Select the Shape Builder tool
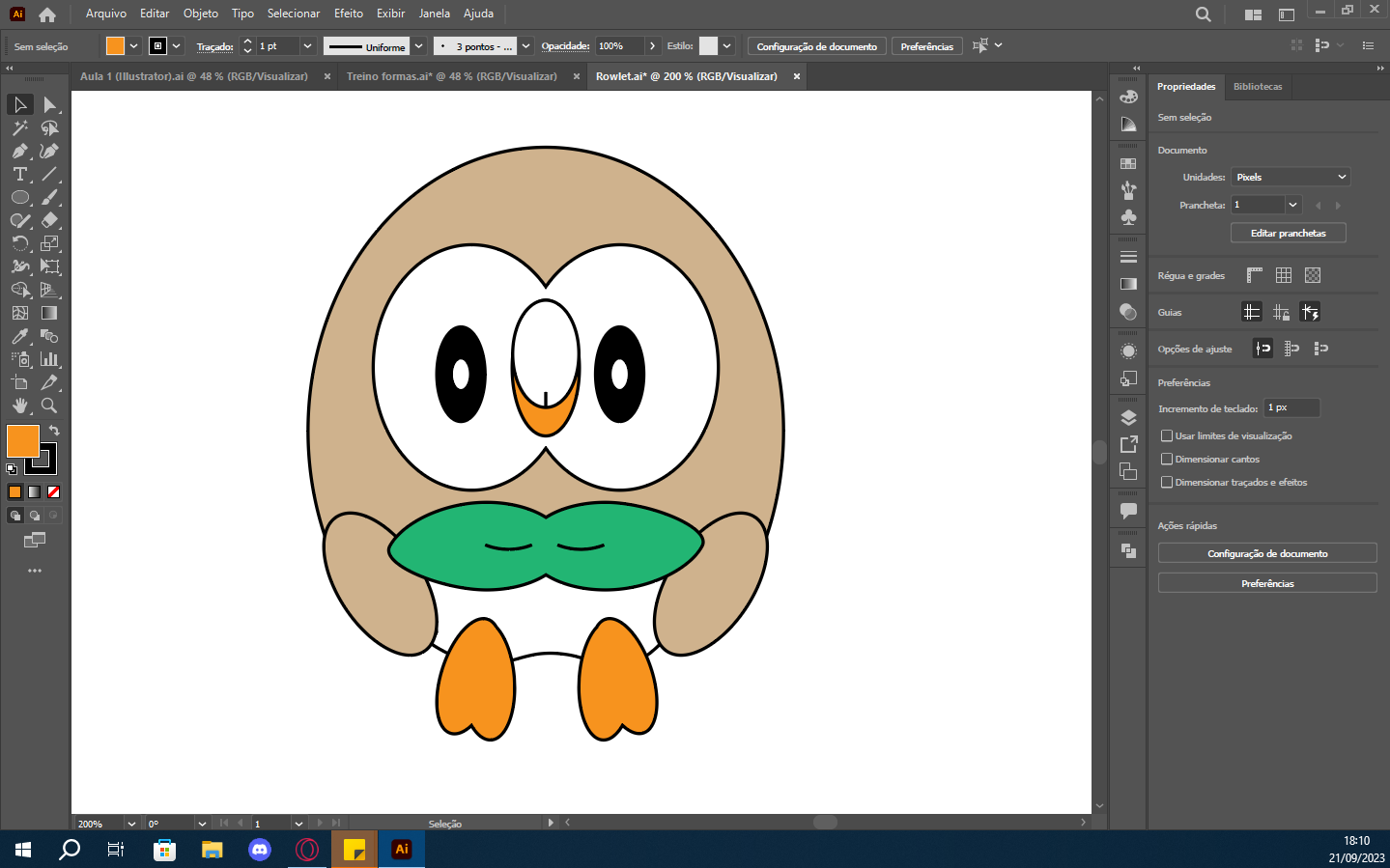The height and width of the screenshot is (868, 1390). (x=20, y=290)
